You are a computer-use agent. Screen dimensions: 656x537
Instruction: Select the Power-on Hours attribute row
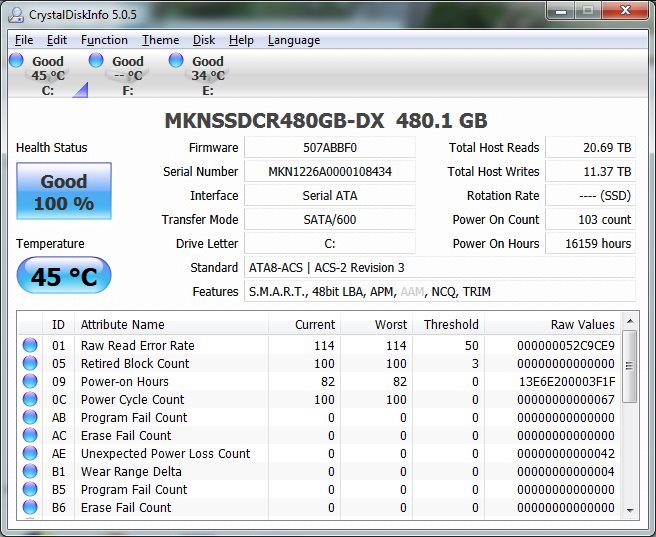click(x=319, y=381)
